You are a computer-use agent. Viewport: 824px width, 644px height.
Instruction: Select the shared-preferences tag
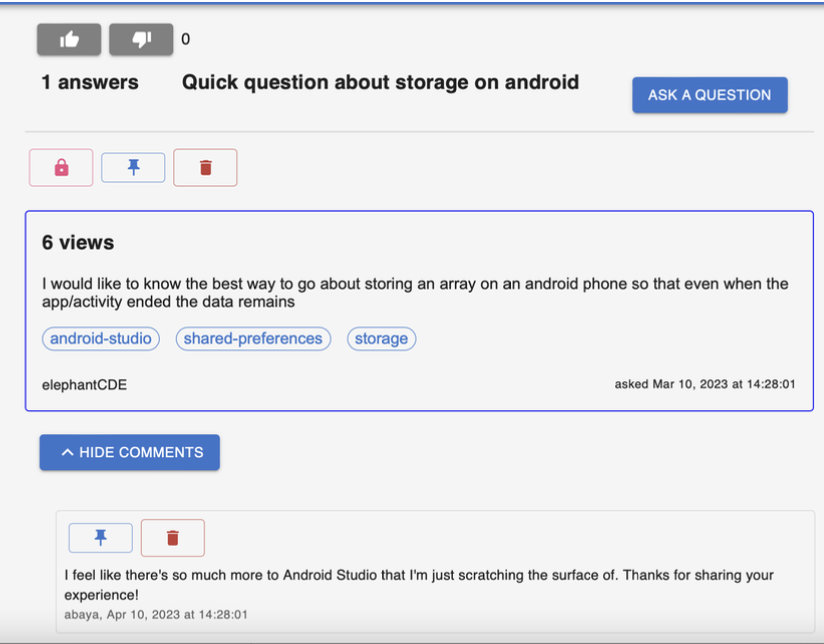[253, 338]
